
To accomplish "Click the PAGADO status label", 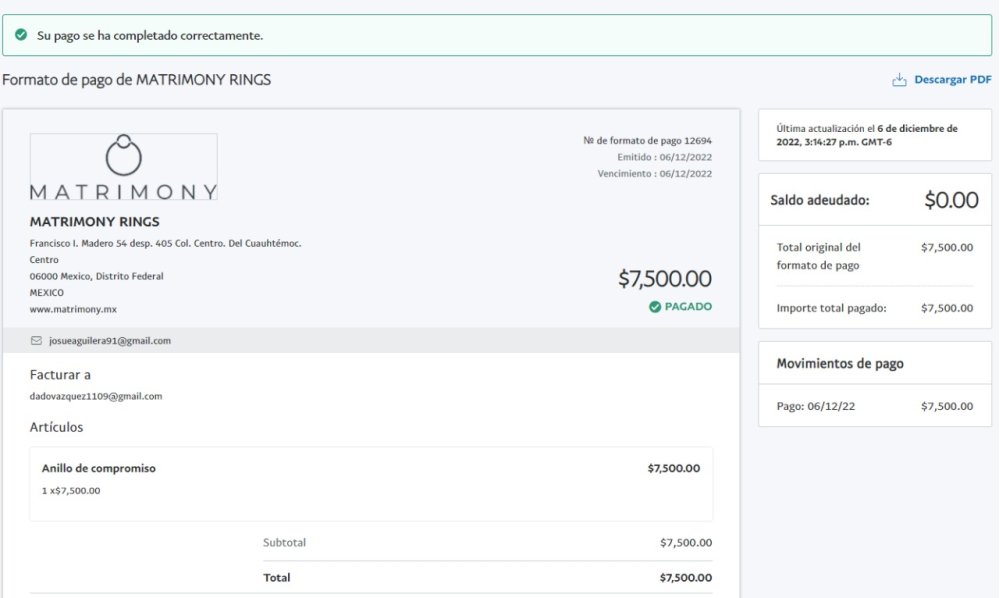I will (x=688, y=307).
